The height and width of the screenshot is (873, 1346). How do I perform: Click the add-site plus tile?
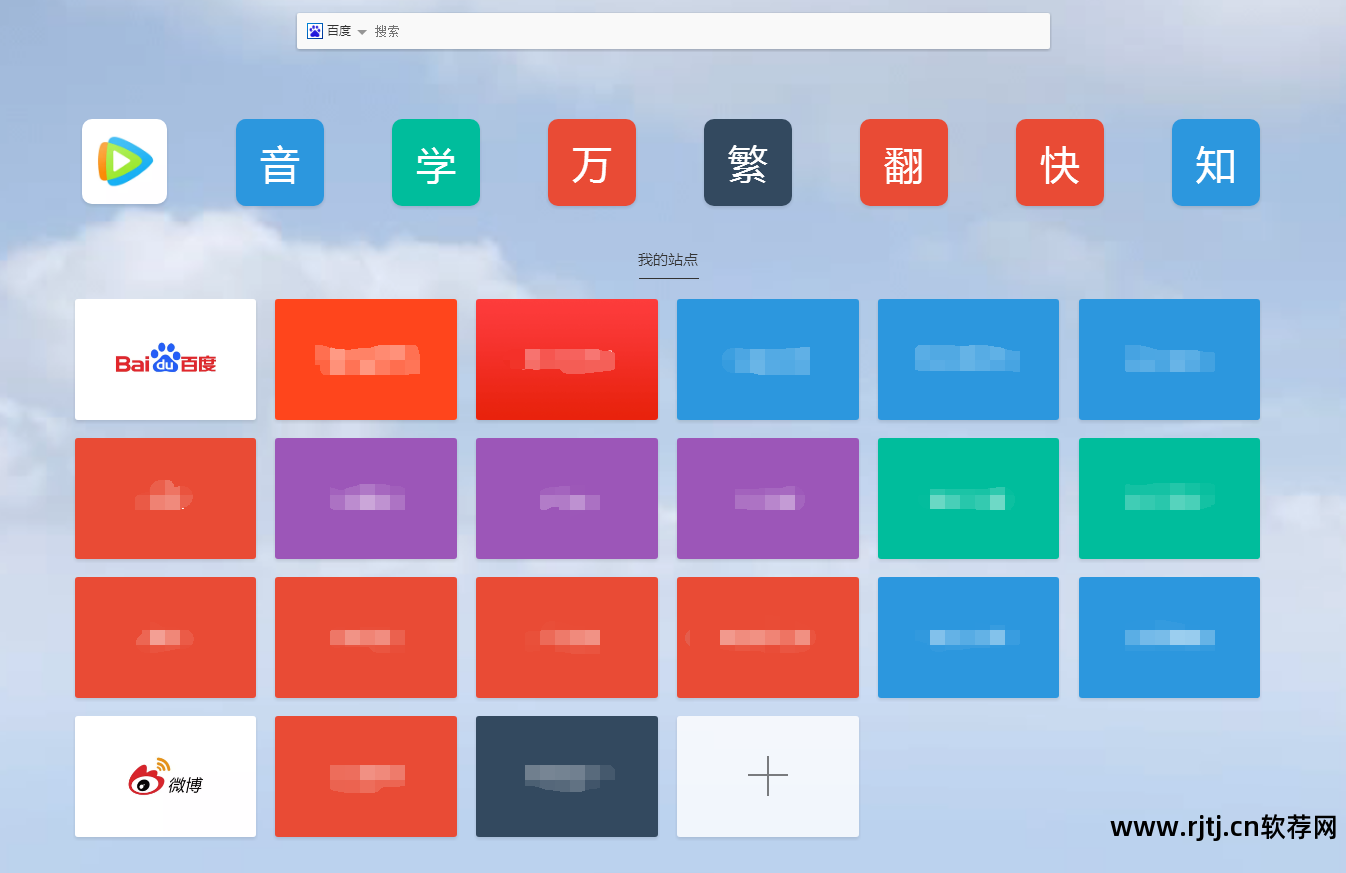[x=767, y=776]
